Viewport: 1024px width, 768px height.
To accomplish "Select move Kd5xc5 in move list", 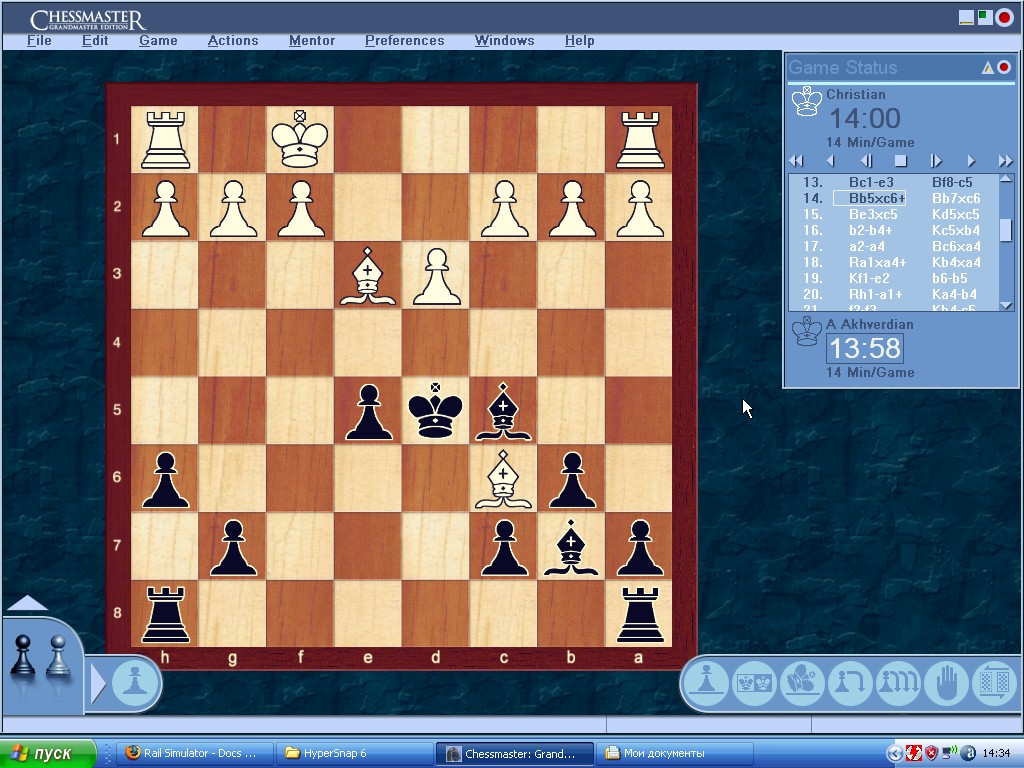I will [x=956, y=214].
